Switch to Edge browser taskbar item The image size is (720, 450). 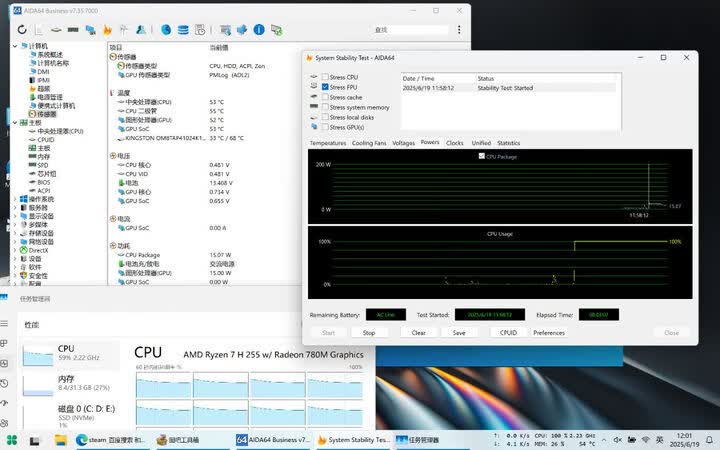coord(111,440)
